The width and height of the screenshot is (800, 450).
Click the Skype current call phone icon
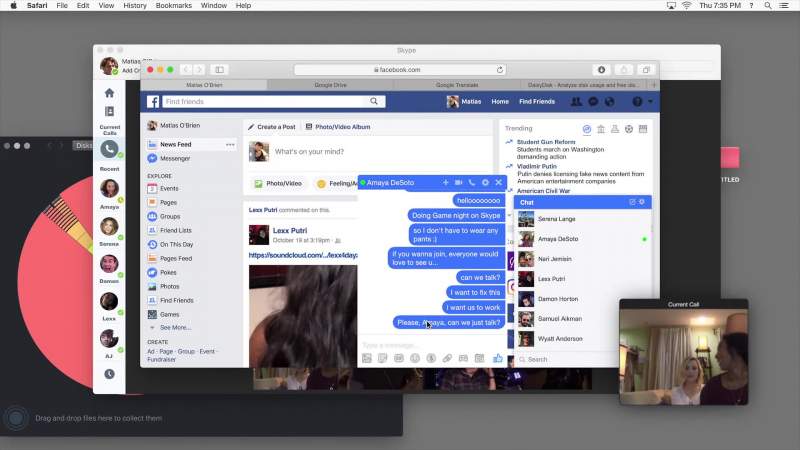click(x=109, y=149)
